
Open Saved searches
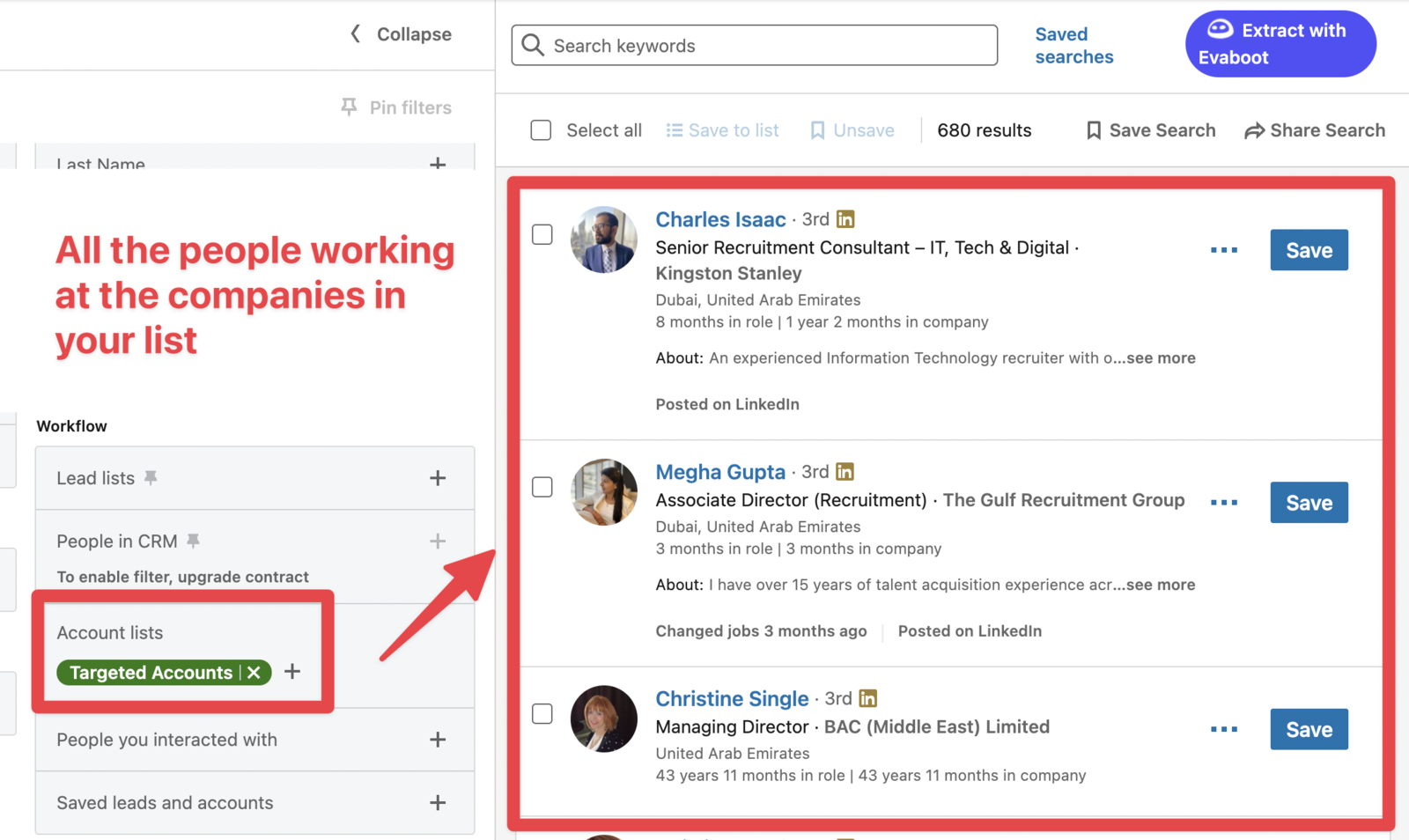(1073, 45)
